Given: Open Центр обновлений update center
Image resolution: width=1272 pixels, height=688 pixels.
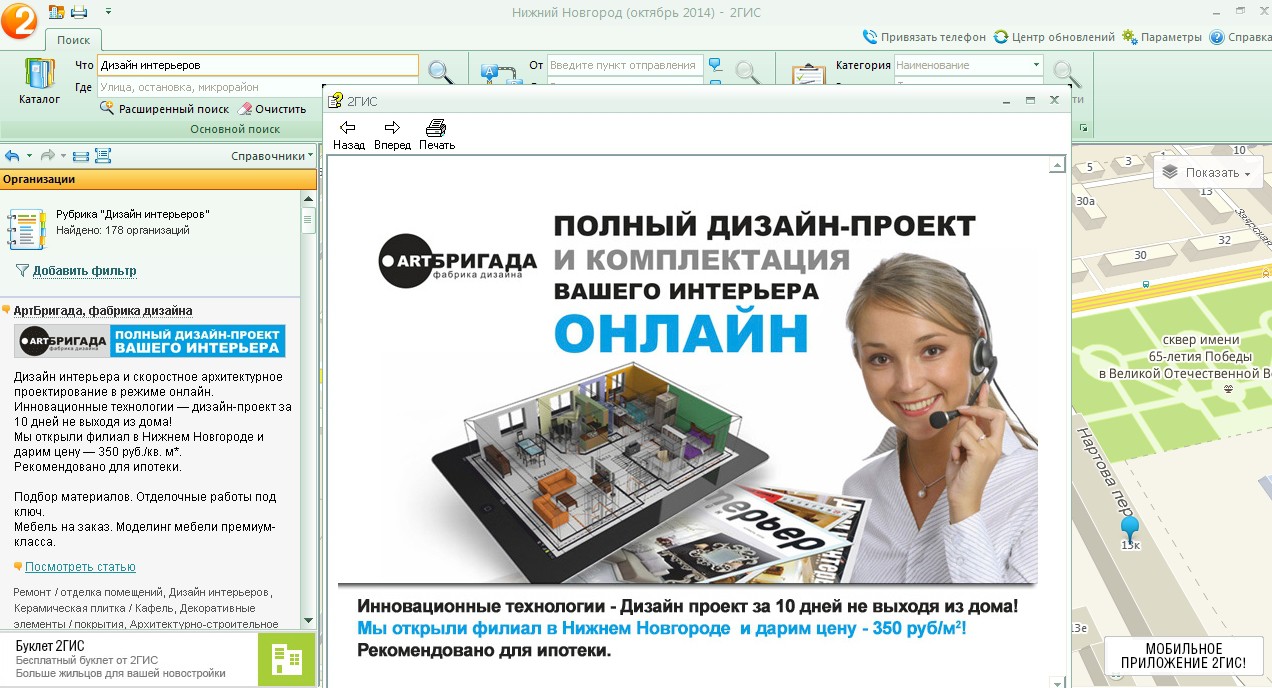Looking at the screenshot, I should coord(1054,37).
